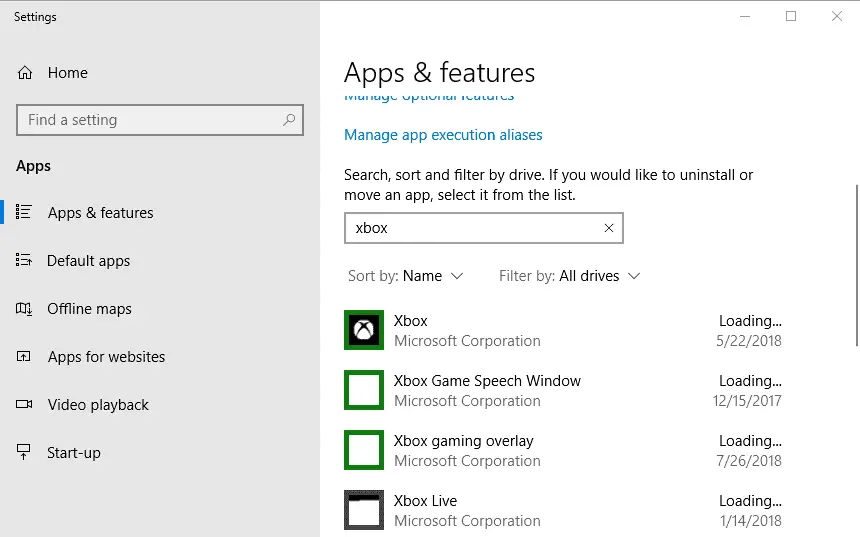Image resolution: width=860 pixels, height=537 pixels.
Task: Click the partially hidden Manage optional features link
Action: 429,97
